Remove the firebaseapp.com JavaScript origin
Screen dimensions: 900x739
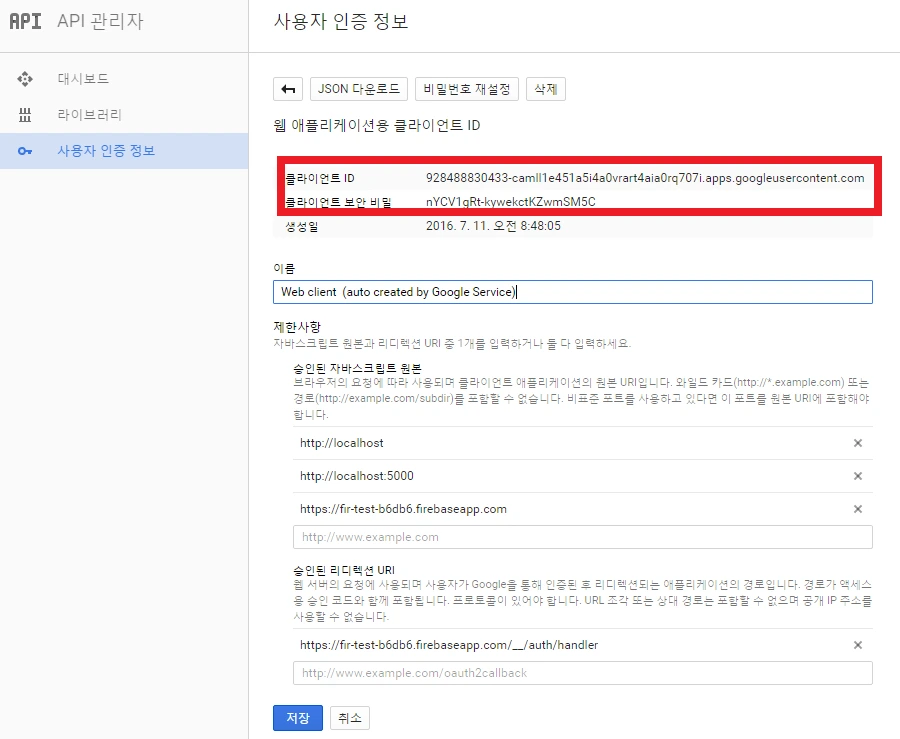(857, 509)
